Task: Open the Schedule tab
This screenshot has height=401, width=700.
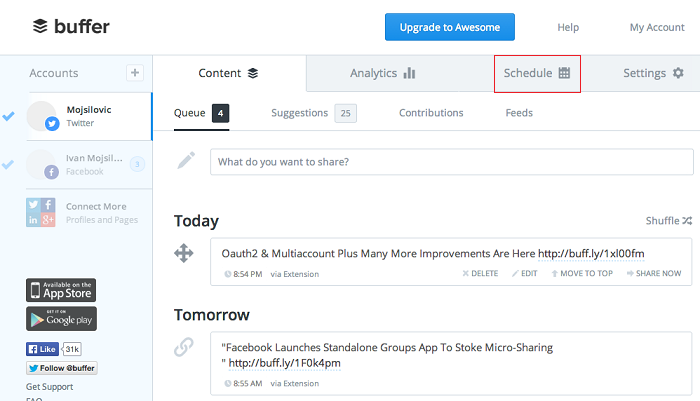Action: pyautogui.click(x=537, y=73)
